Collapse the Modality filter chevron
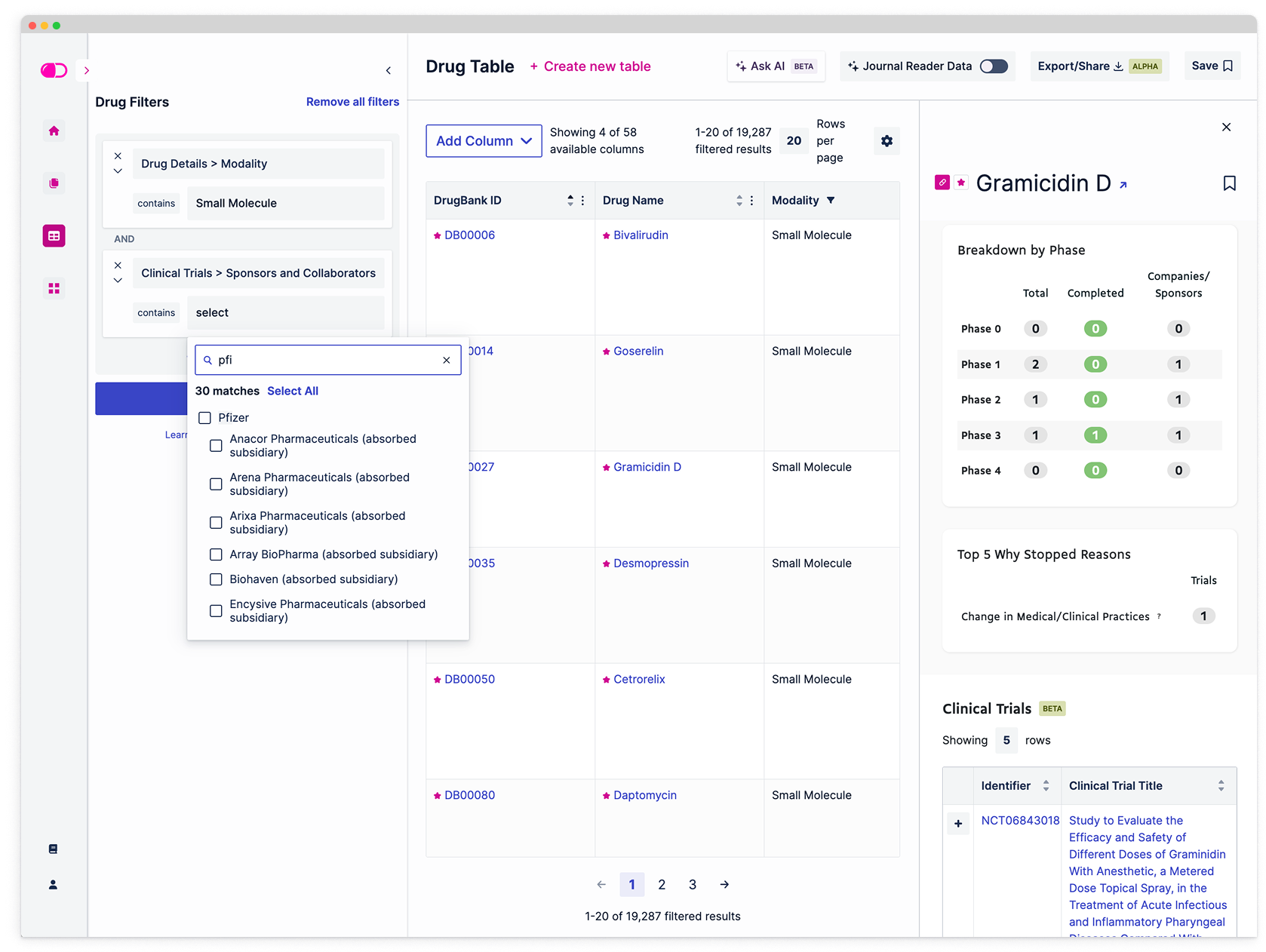 pyautogui.click(x=118, y=171)
